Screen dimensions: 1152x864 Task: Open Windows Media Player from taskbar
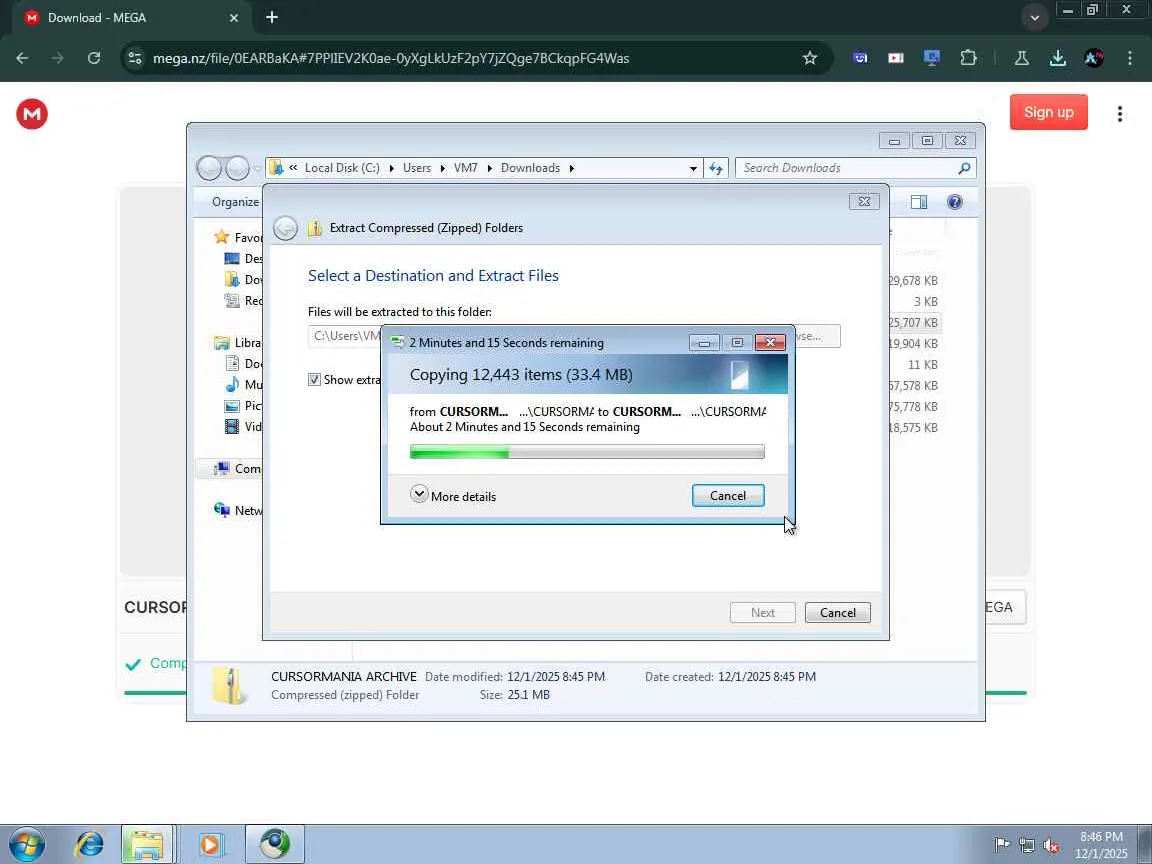210,845
